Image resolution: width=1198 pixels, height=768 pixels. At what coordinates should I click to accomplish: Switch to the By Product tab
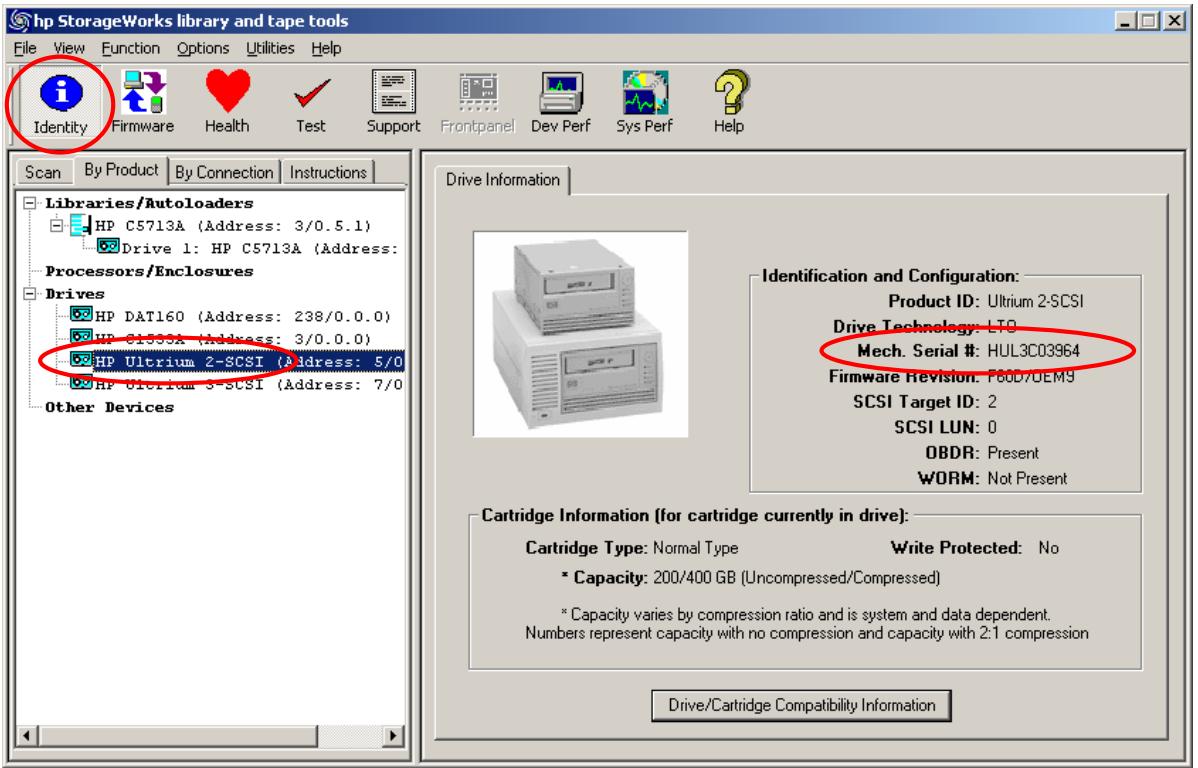(121, 170)
